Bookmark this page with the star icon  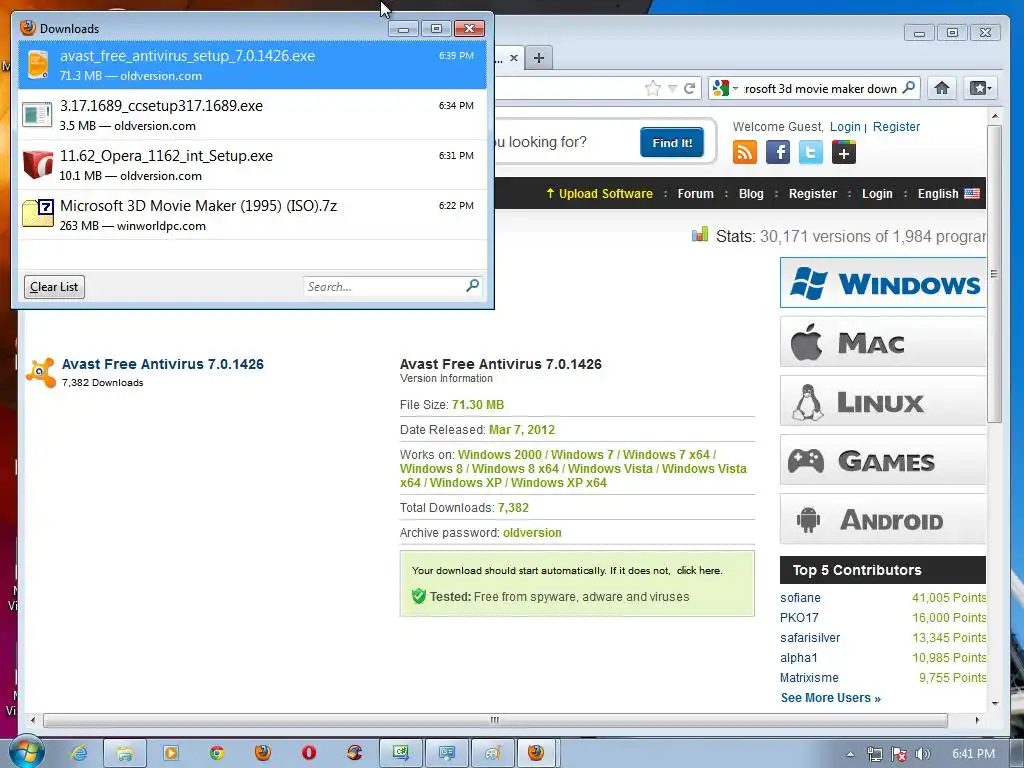(x=652, y=88)
